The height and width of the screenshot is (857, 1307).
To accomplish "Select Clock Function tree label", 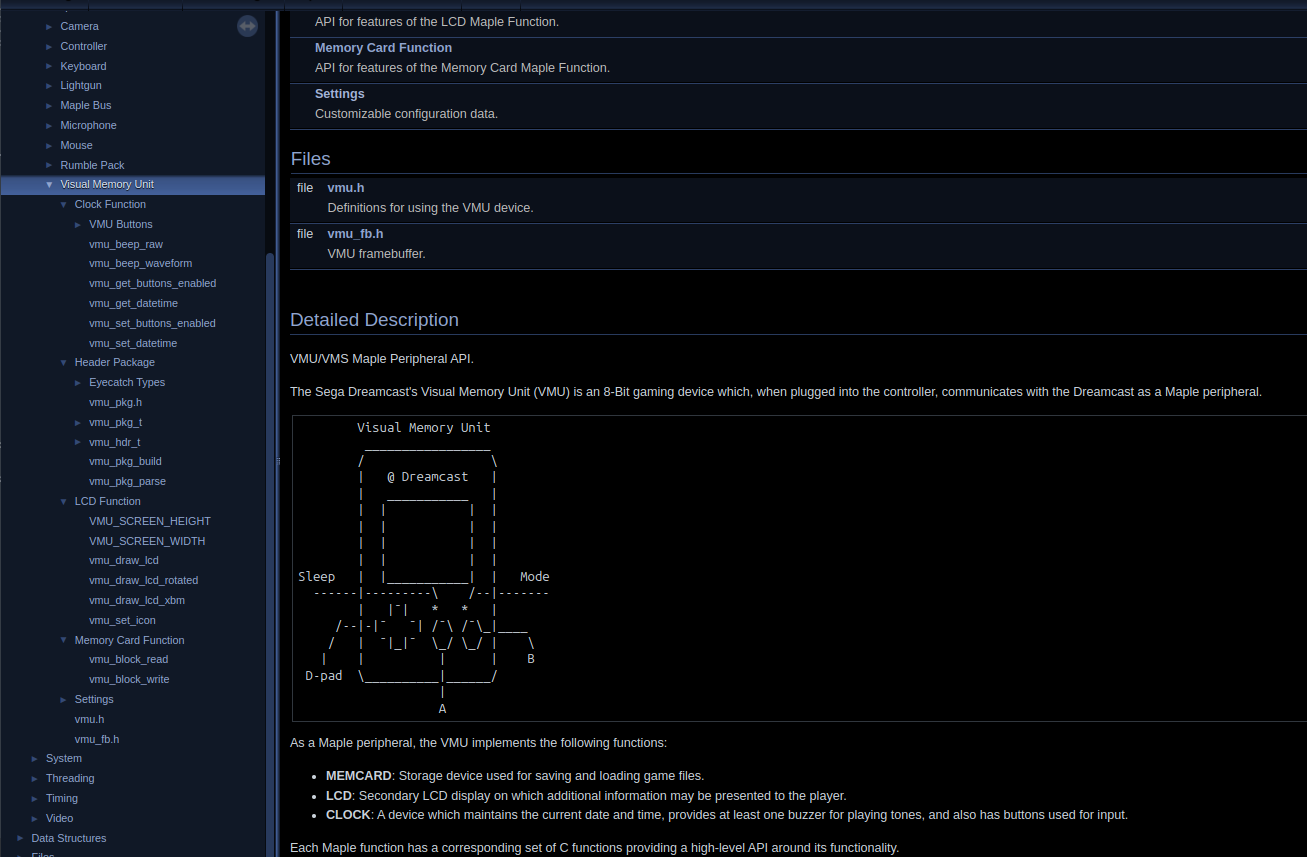I will pos(110,204).
